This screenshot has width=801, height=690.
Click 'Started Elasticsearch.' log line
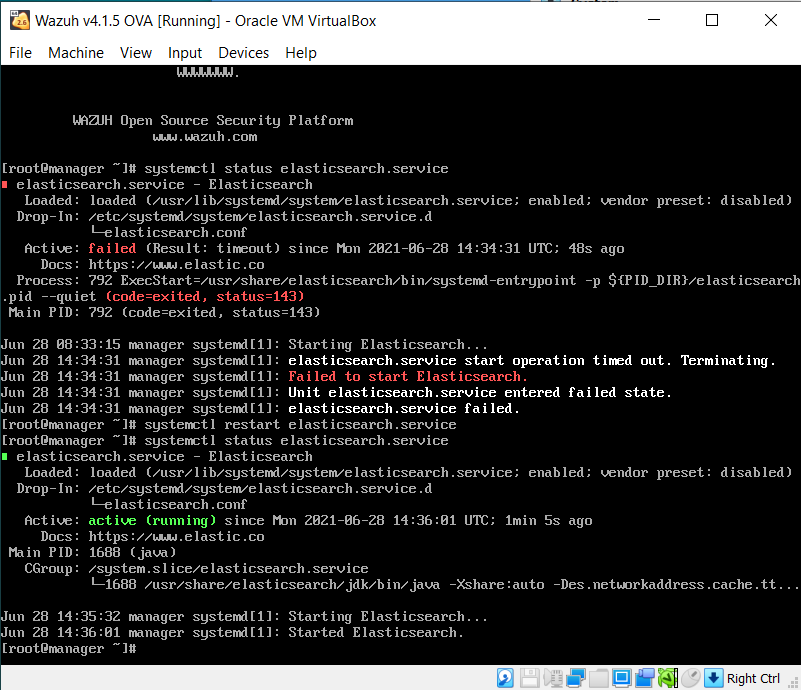tap(376, 632)
